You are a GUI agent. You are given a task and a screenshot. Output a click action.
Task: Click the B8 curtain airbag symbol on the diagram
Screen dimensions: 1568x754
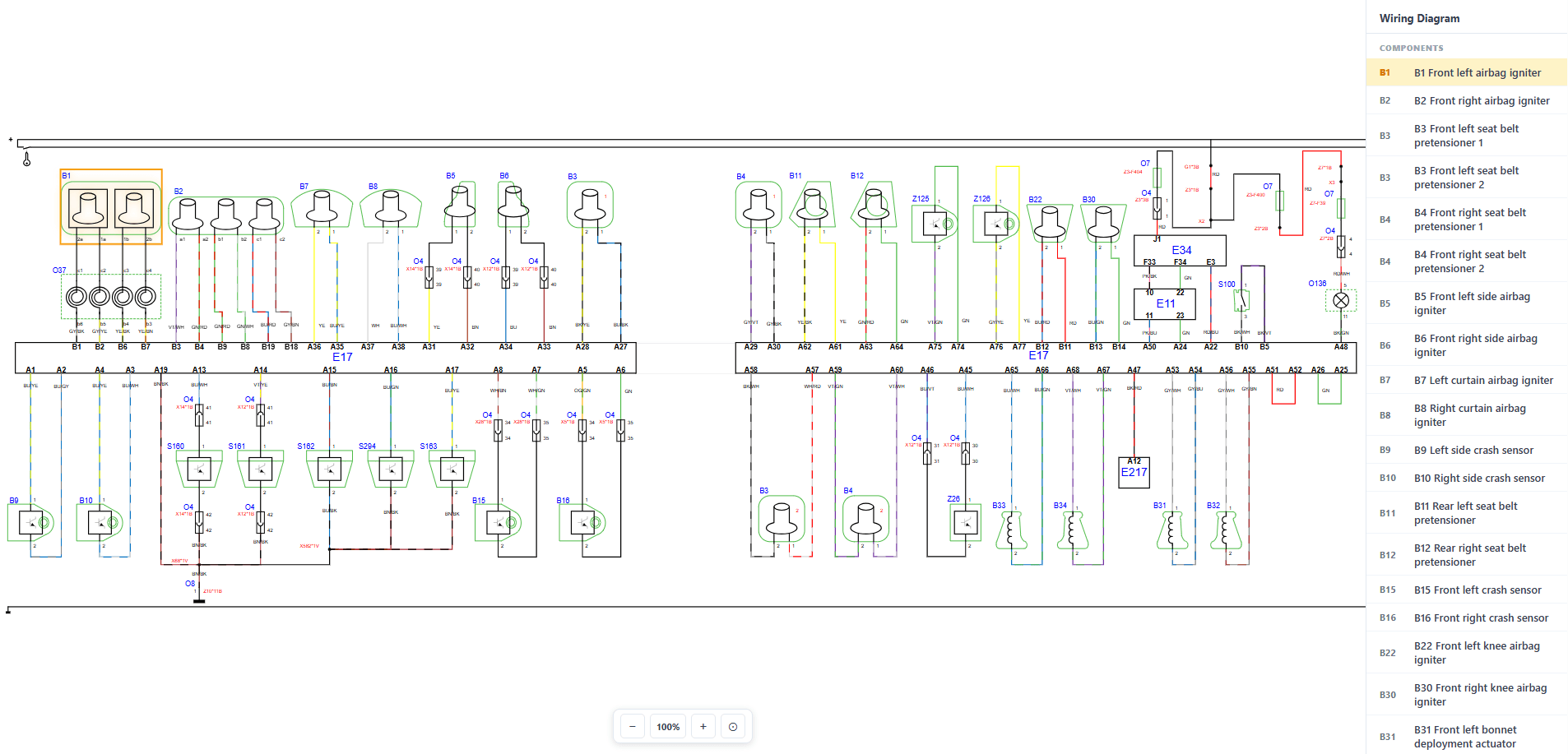click(x=391, y=208)
